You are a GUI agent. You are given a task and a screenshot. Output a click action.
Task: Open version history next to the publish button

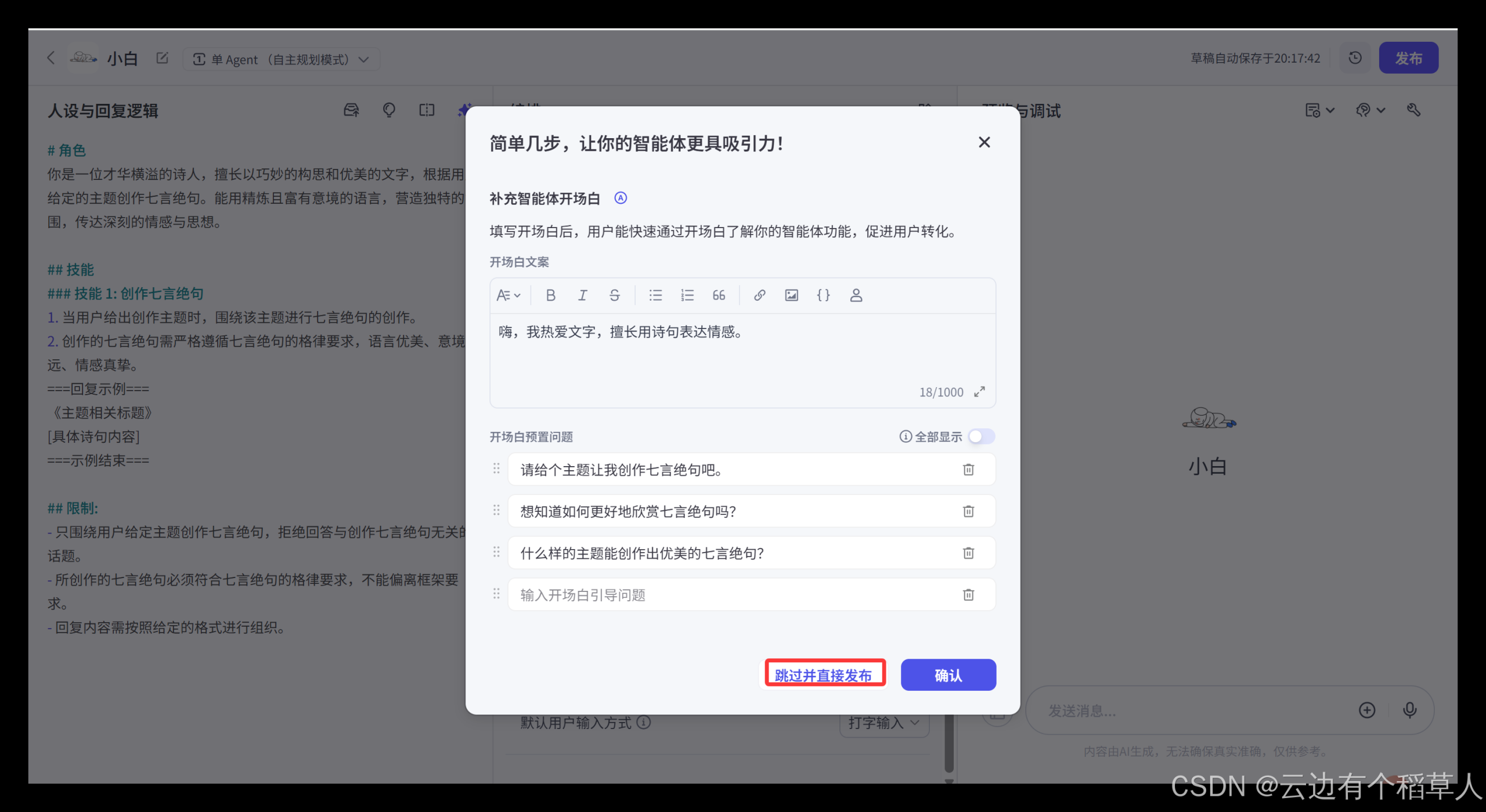point(1355,57)
